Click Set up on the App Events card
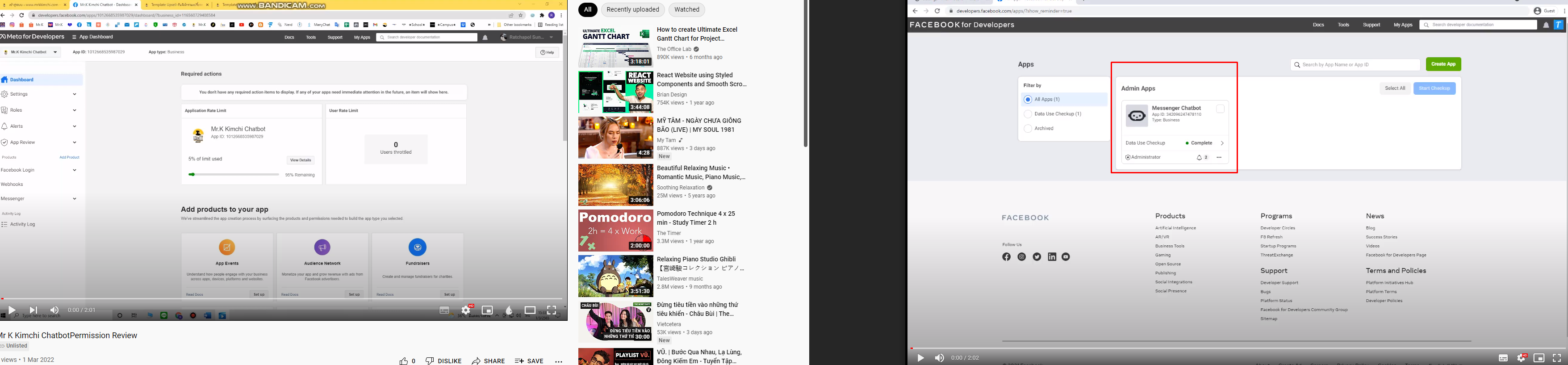The width and height of the screenshot is (1568, 365). 259,294
